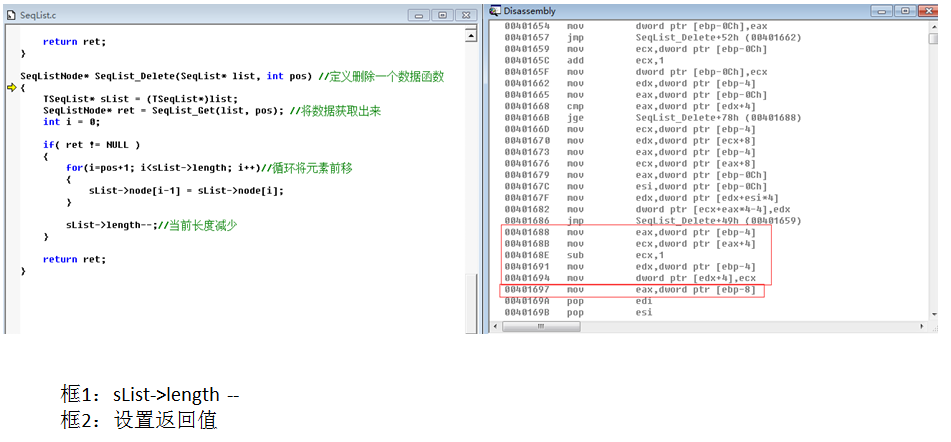This screenshot has width=951, height=442.
Task: Select disassembly line at address 00401676
Action: pyautogui.click(x=630, y=164)
